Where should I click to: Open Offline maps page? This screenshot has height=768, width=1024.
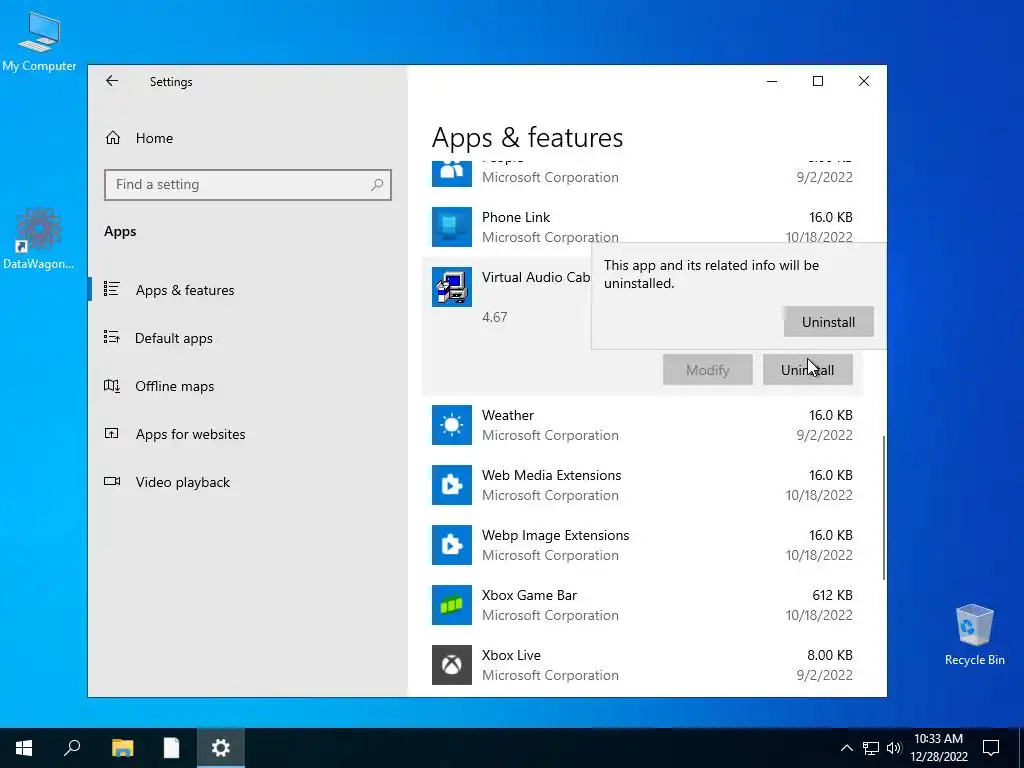coord(174,386)
